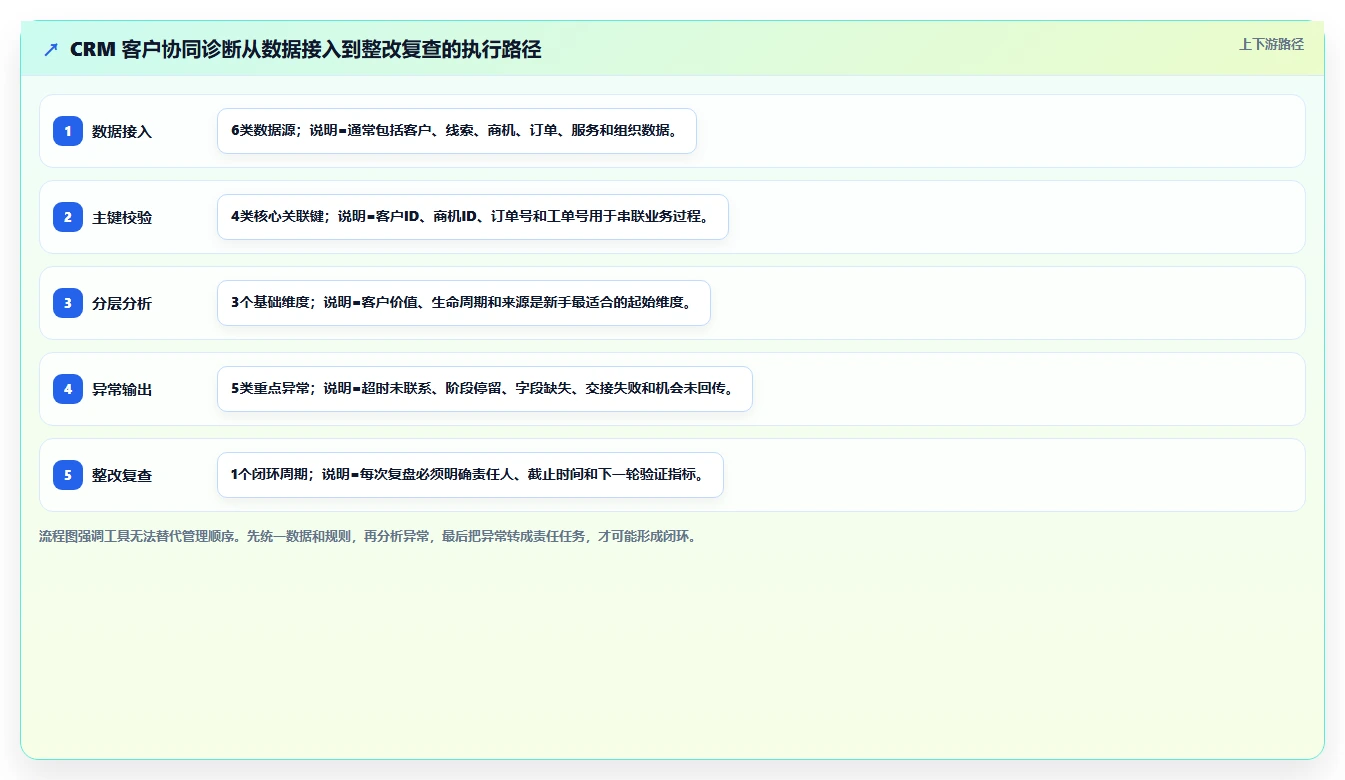1345x780 pixels.
Task: Click step number badge 3
Action: 68,303
